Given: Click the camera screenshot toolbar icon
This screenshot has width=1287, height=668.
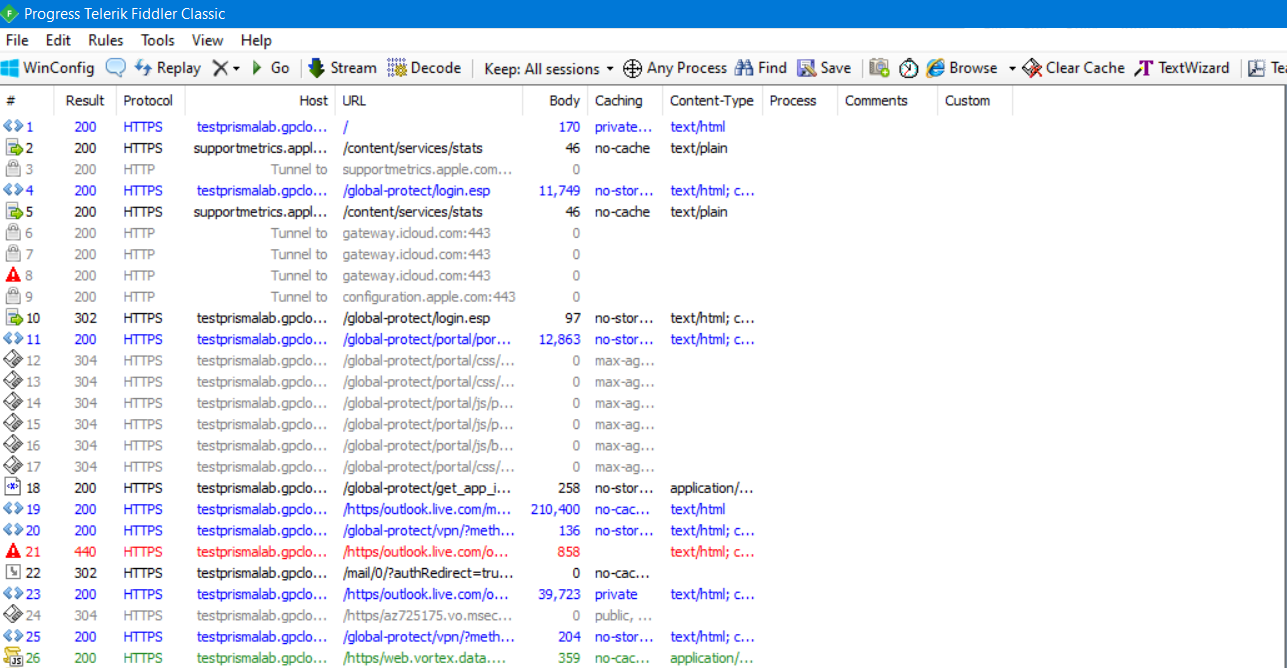Looking at the screenshot, I should (x=879, y=68).
